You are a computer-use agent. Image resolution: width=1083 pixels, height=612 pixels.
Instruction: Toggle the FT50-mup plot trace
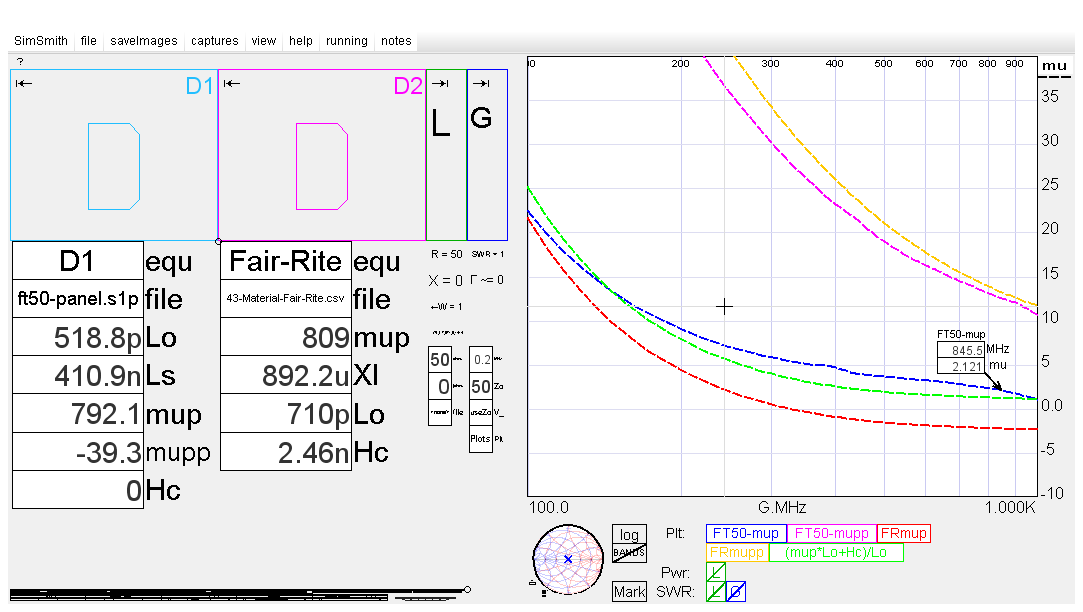click(x=746, y=533)
